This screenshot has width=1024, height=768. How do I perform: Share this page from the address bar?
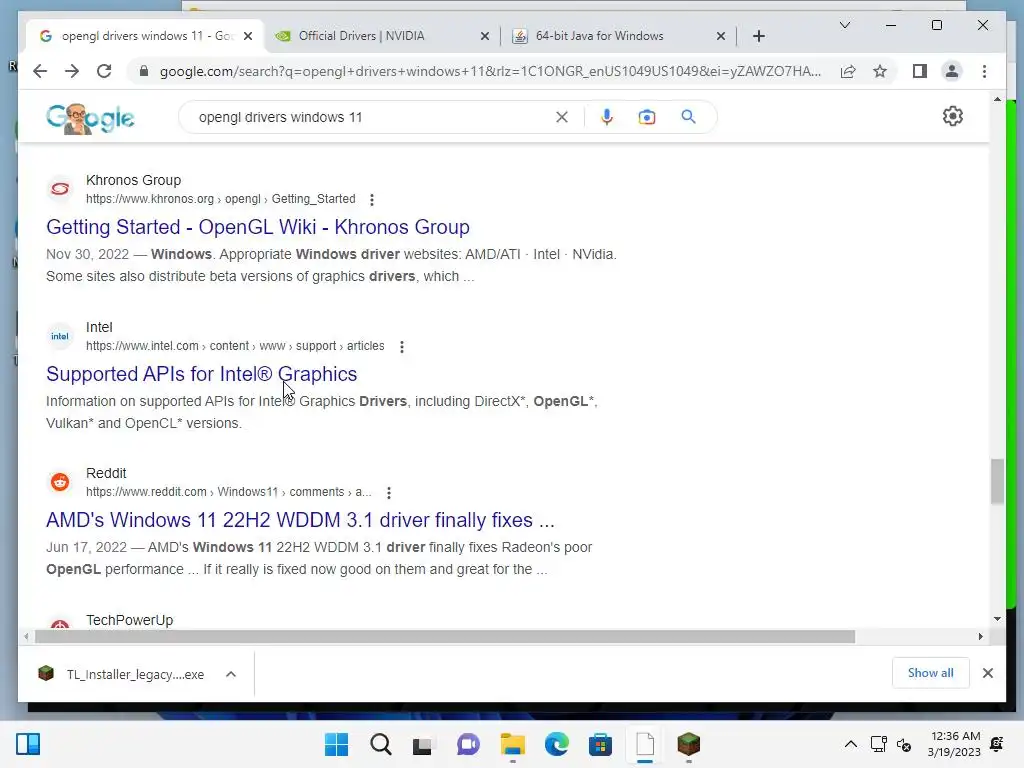[x=848, y=71]
